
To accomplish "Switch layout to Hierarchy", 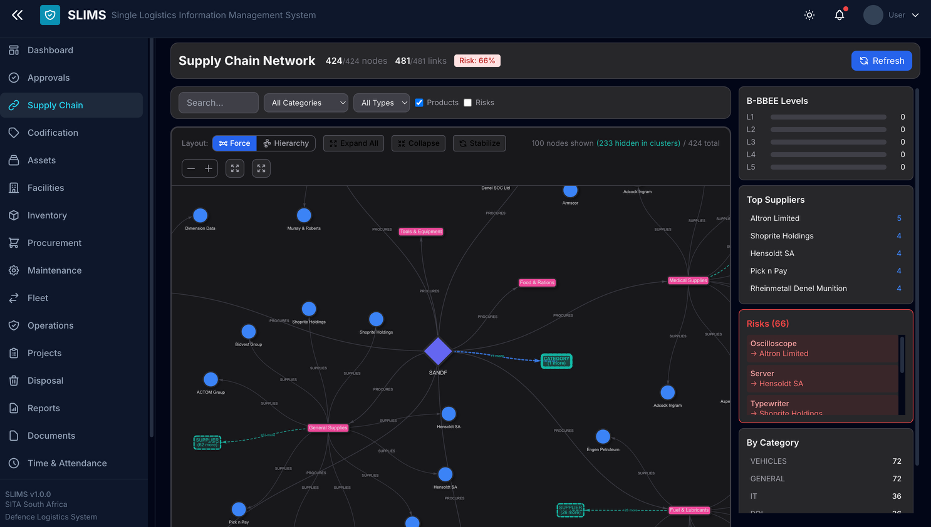I will (287, 143).
